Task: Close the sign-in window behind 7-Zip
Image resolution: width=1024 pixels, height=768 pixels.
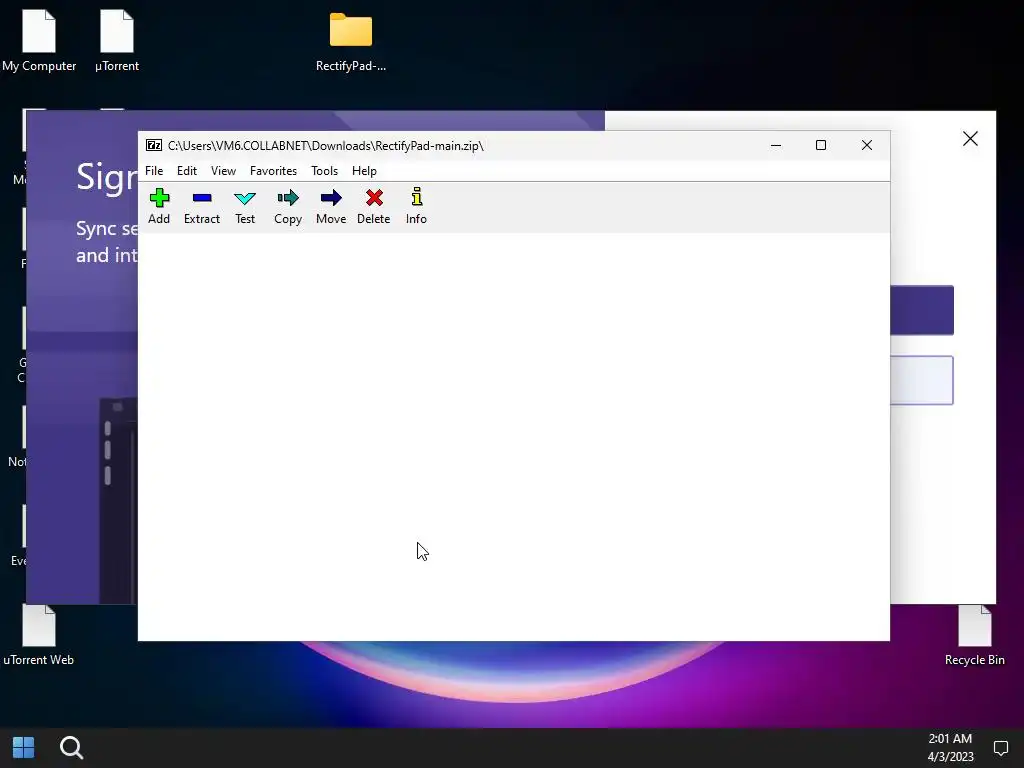Action: (x=970, y=138)
